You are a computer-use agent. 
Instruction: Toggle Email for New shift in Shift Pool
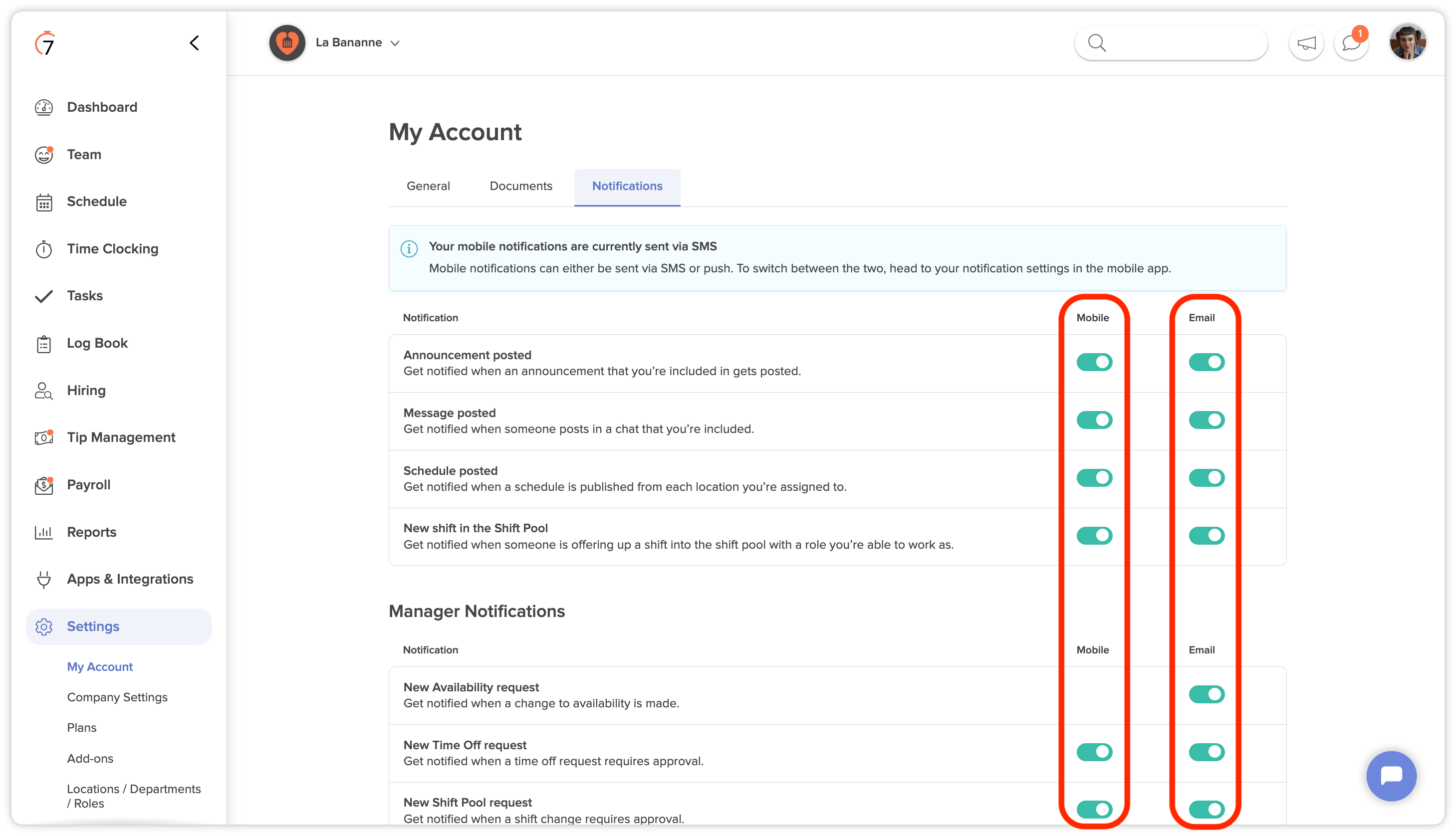click(1206, 536)
